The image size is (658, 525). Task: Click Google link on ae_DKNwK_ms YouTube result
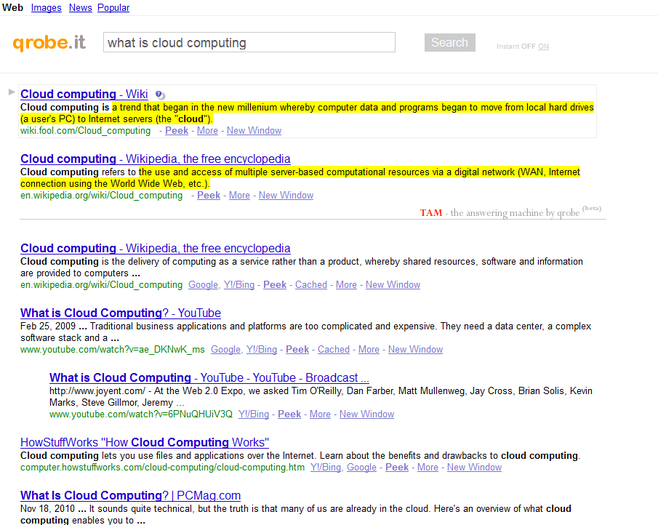tap(226, 349)
